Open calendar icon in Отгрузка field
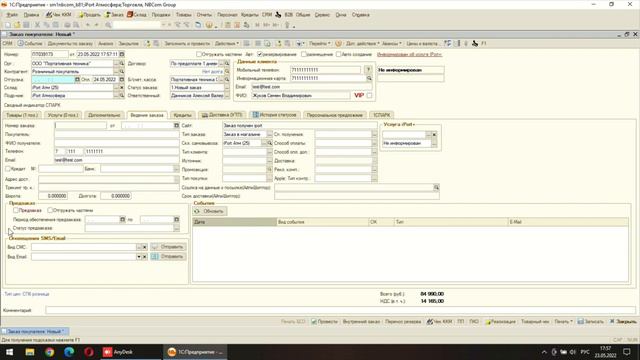This screenshot has width=640, height=360. 77,80
